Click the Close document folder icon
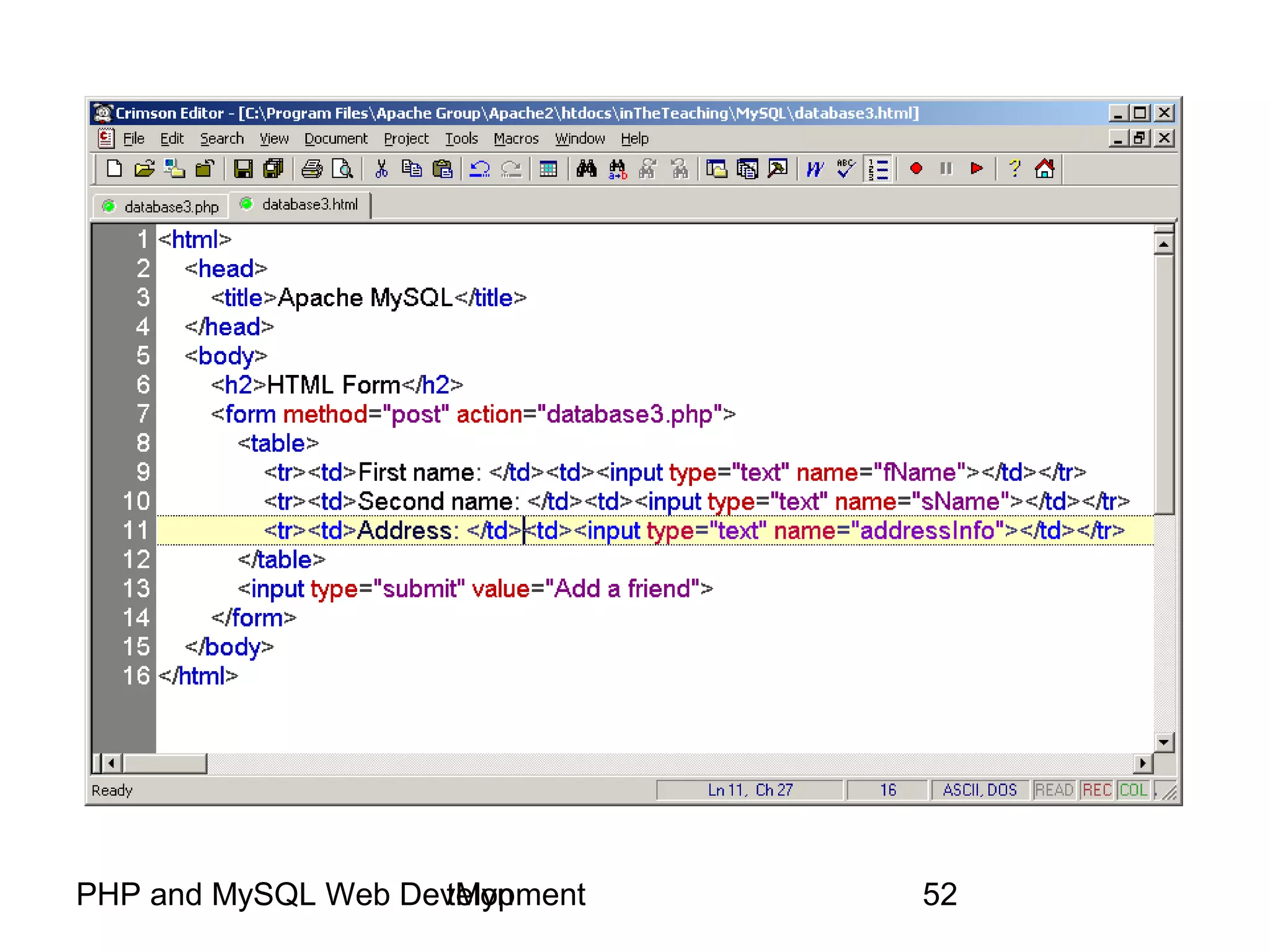The height and width of the screenshot is (952, 1270). tap(205, 169)
